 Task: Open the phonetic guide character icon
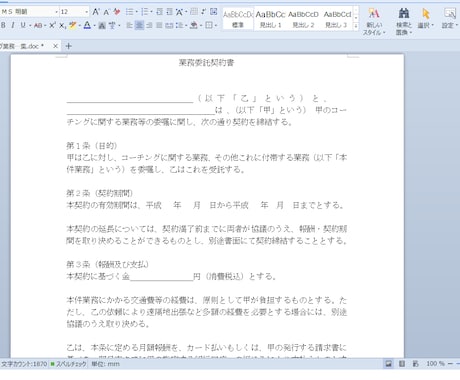click(112, 26)
